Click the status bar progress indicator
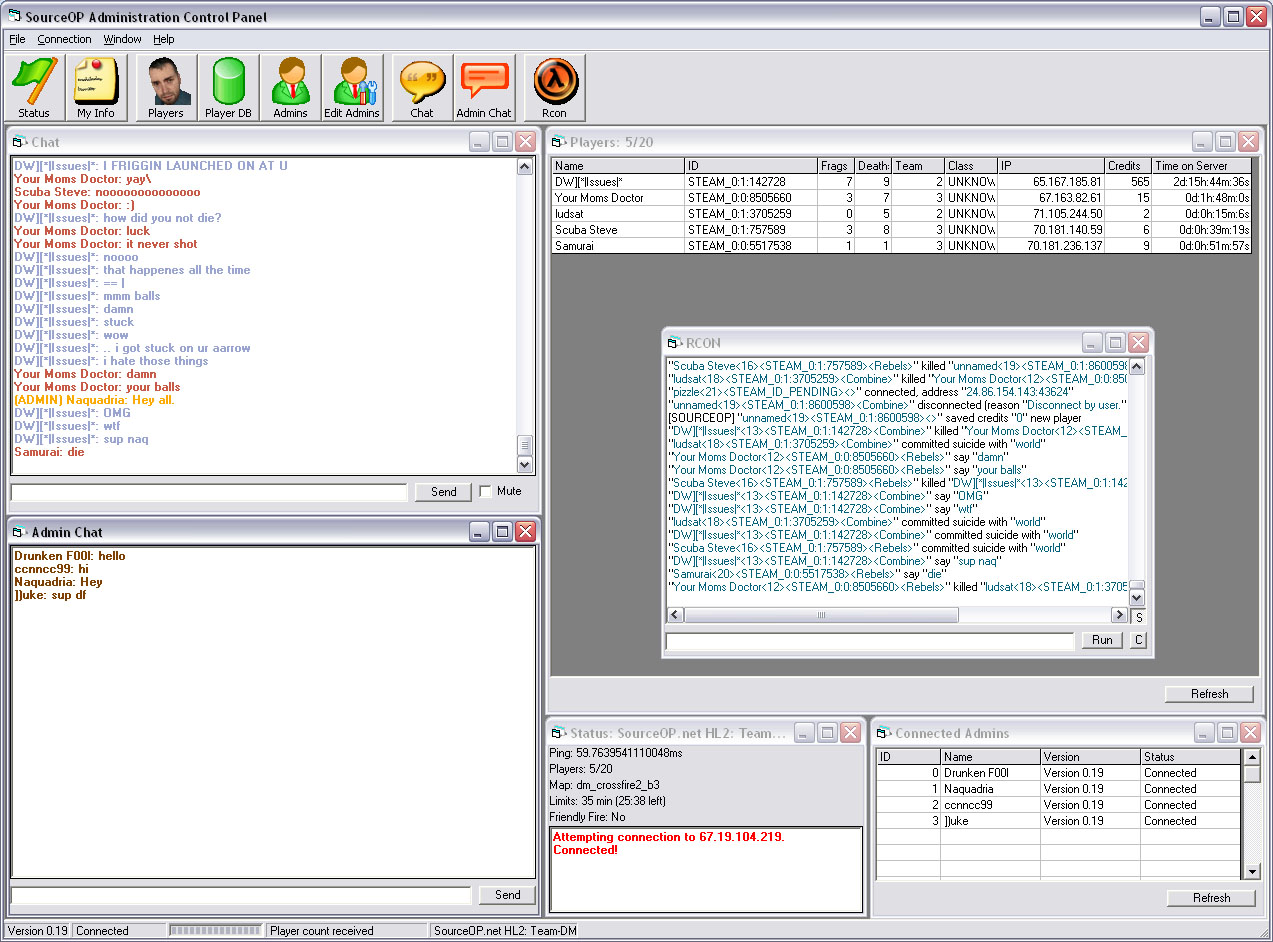Image resolution: width=1273 pixels, height=942 pixels. pyautogui.click(x=215, y=931)
